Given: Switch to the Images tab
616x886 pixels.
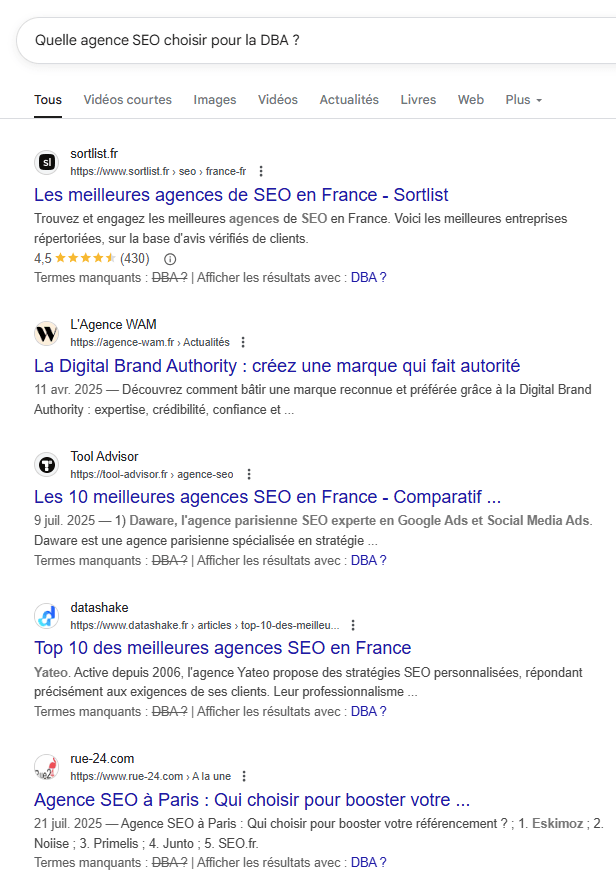Looking at the screenshot, I should click(x=215, y=100).
